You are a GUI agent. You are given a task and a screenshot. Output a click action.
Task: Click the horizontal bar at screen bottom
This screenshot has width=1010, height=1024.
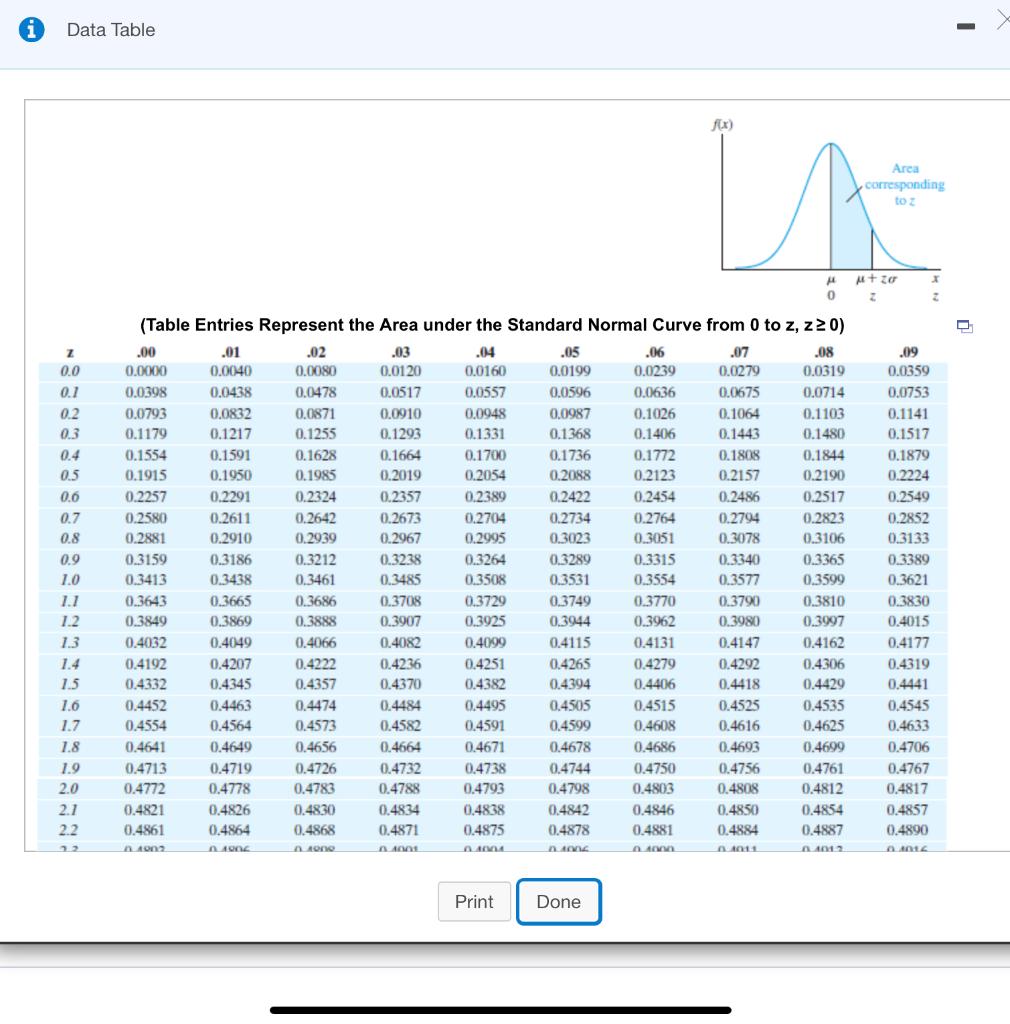(501, 1010)
